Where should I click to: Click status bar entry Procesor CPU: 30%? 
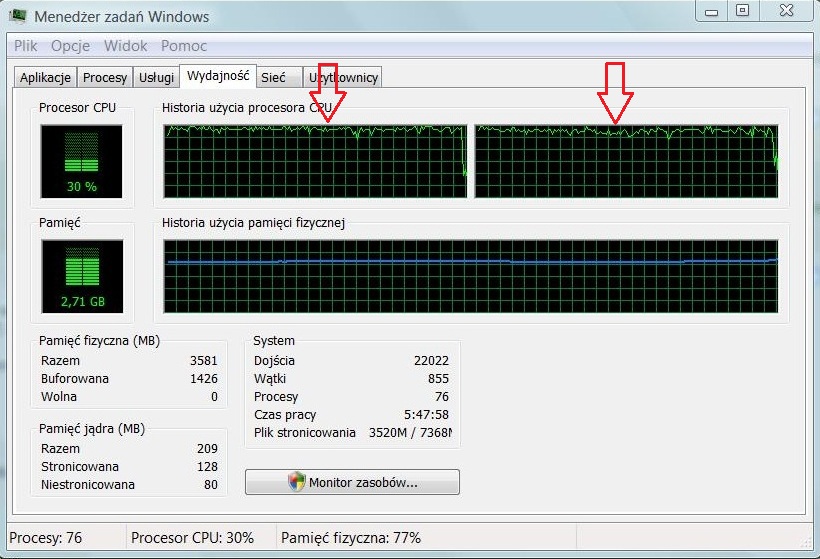(x=192, y=538)
